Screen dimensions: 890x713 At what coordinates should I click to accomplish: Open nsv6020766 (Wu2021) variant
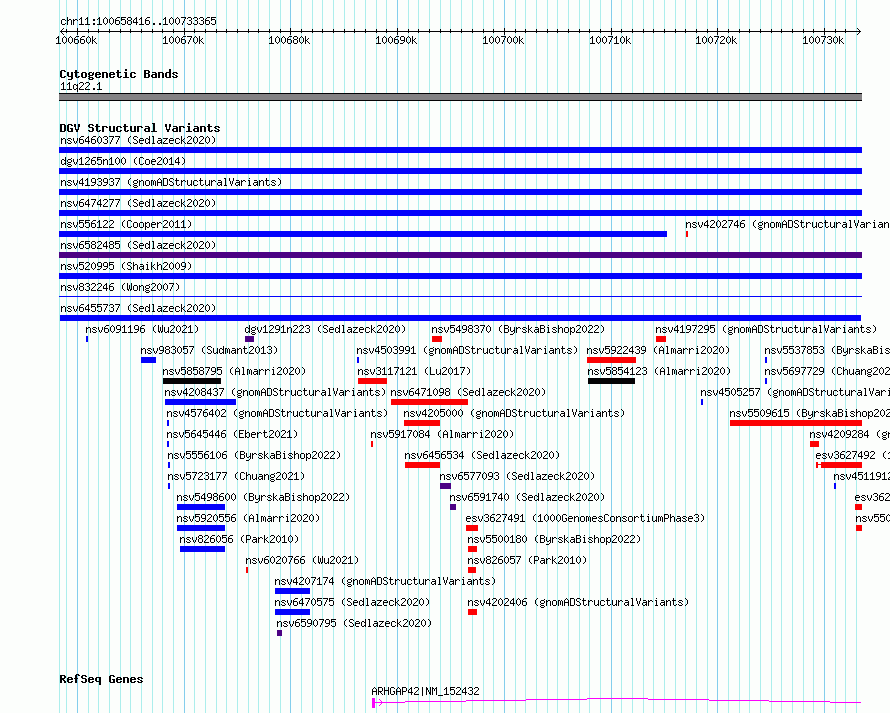[x=302, y=560]
